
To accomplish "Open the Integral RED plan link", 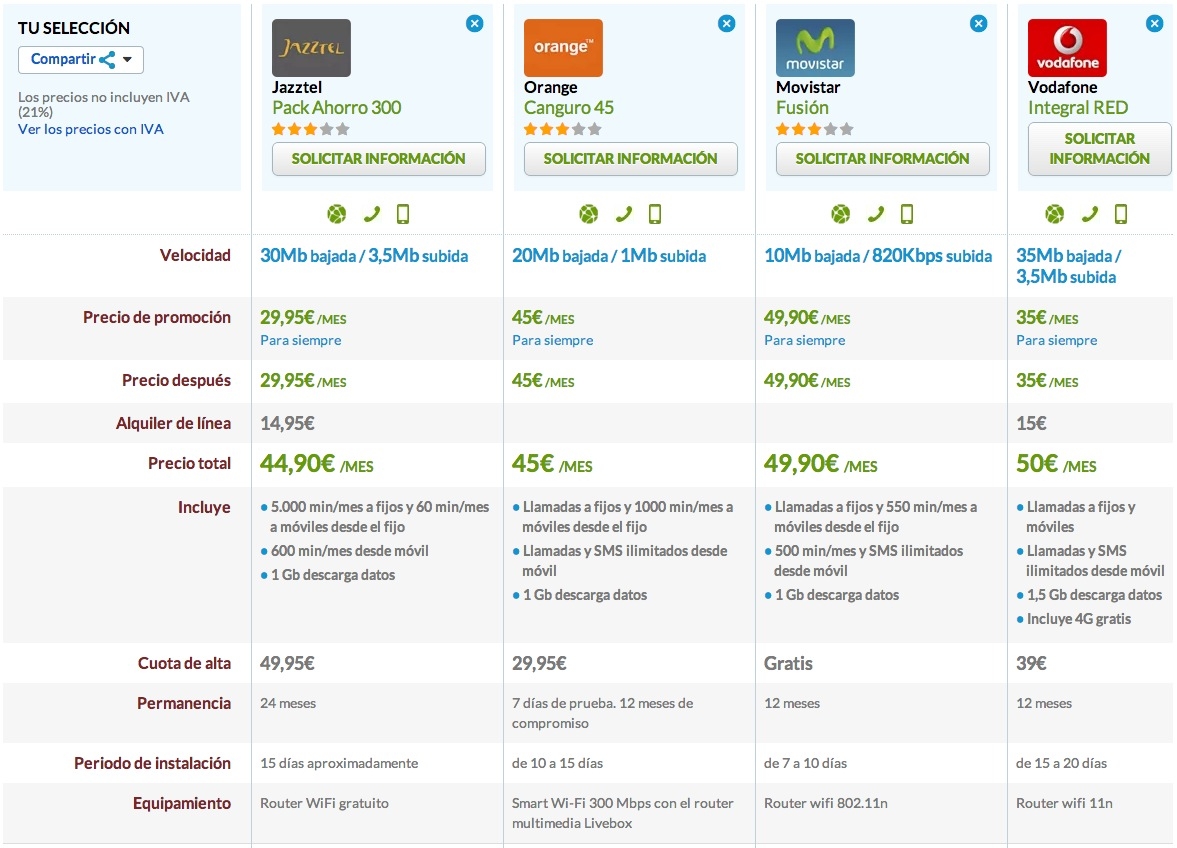I will (1078, 108).
